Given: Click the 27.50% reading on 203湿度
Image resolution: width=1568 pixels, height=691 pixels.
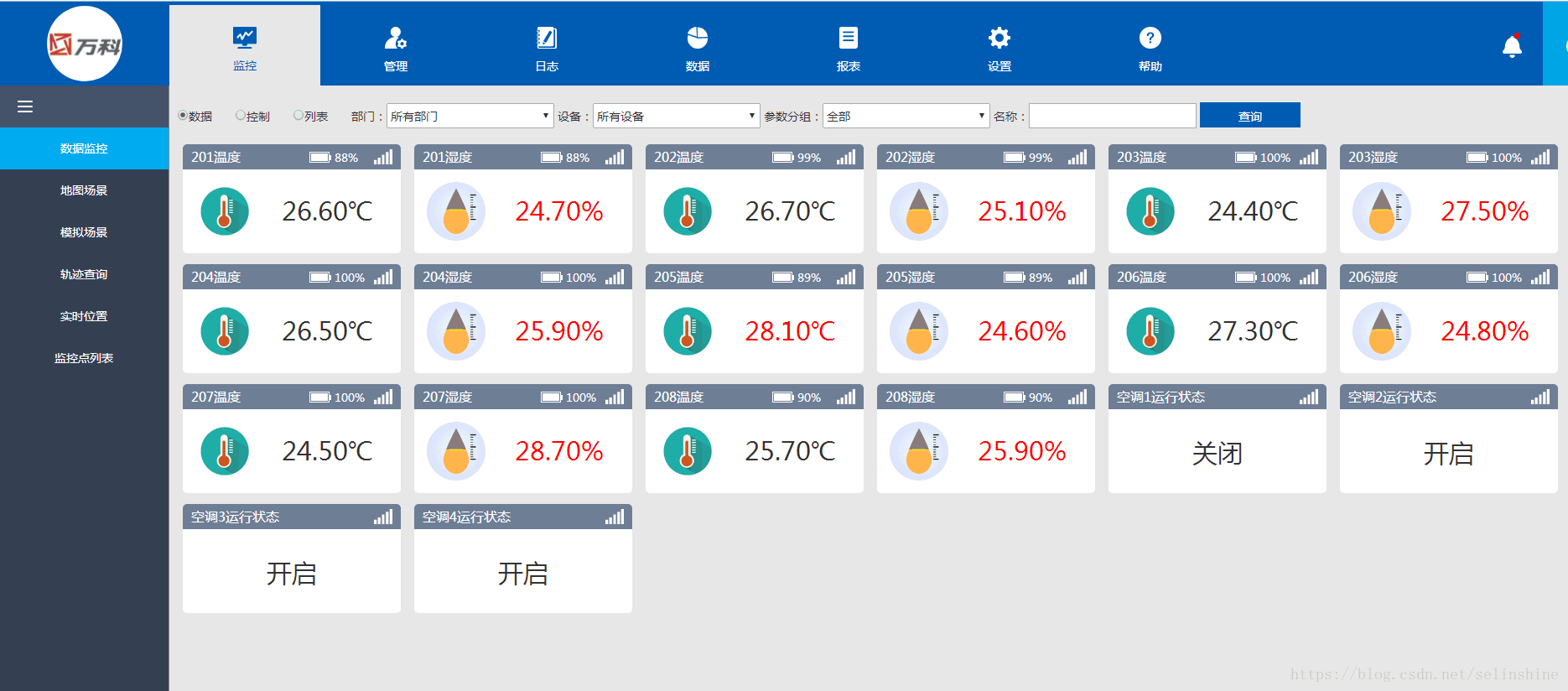Looking at the screenshot, I should pyautogui.click(x=1485, y=211).
